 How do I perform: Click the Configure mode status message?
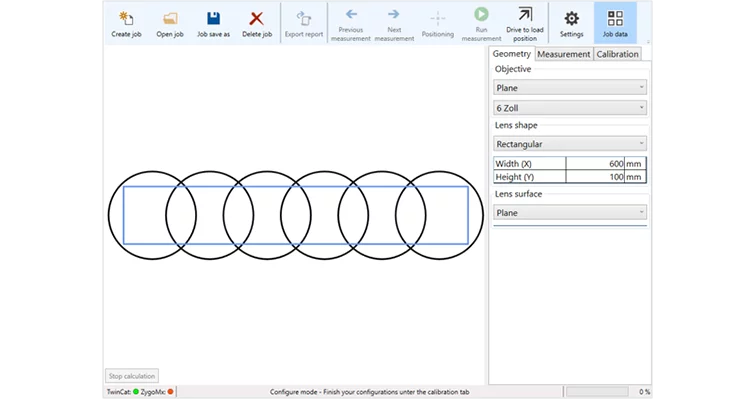point(369,392)
